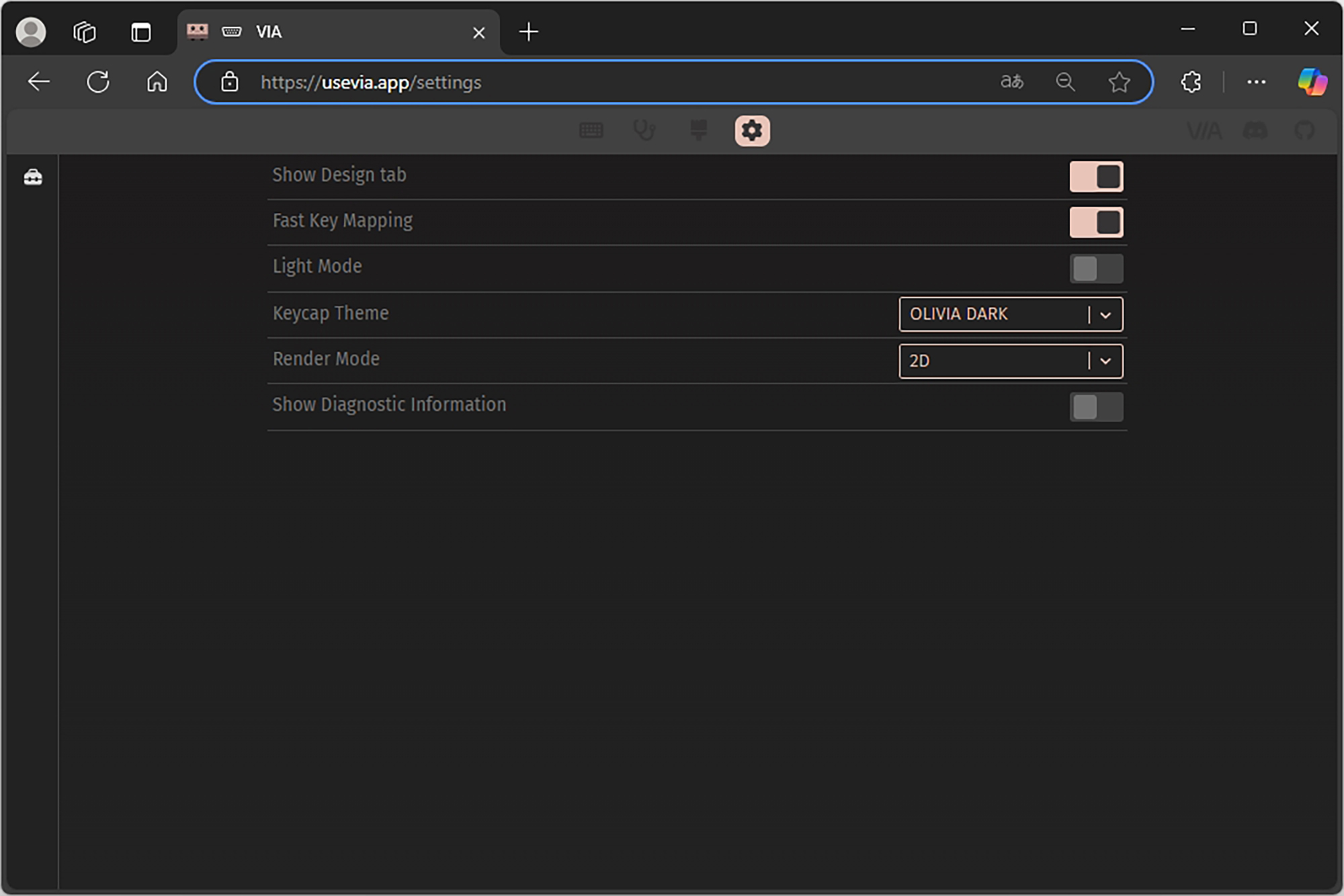Enable Show Diagnostic Information toggle
Screen dimensions: 1344x896
pyautogui.click(x=1096, y=407)
